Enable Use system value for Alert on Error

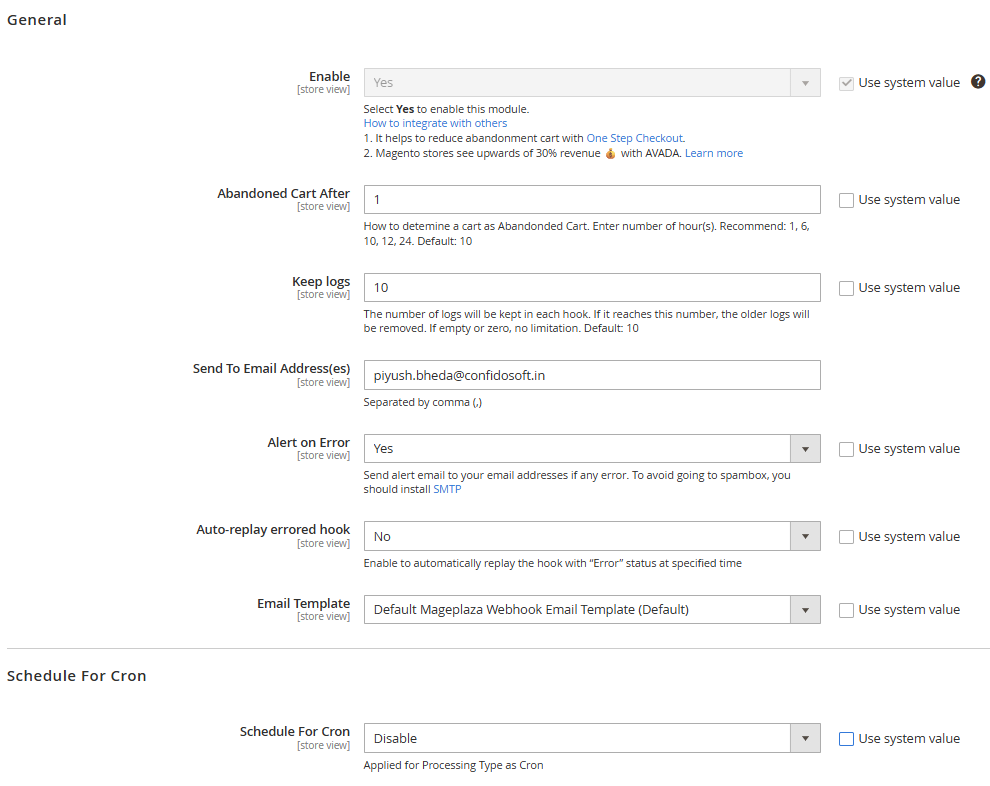[846, 449]
